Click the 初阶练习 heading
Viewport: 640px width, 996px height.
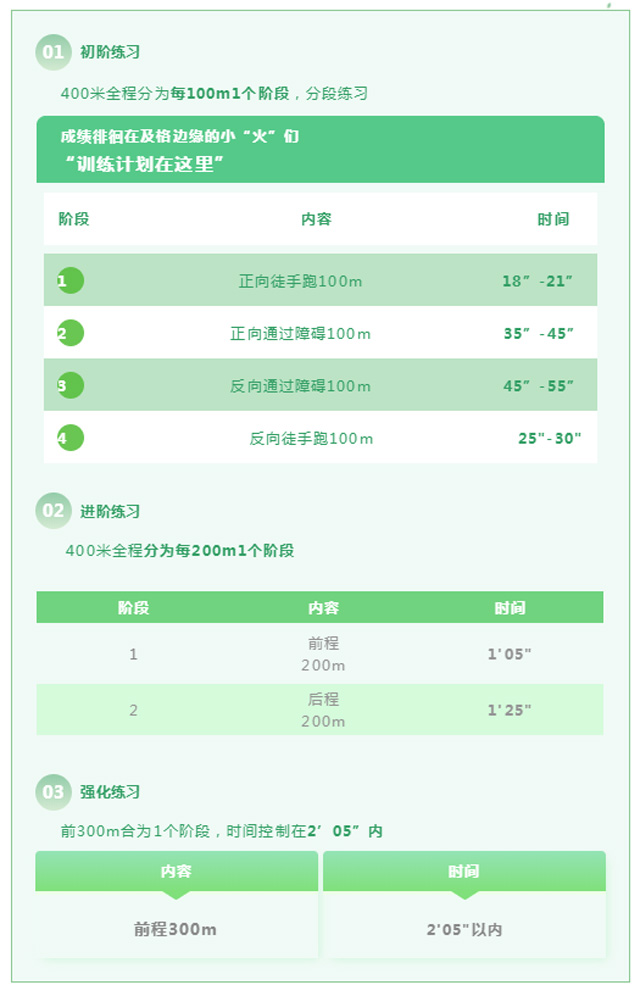110,52
